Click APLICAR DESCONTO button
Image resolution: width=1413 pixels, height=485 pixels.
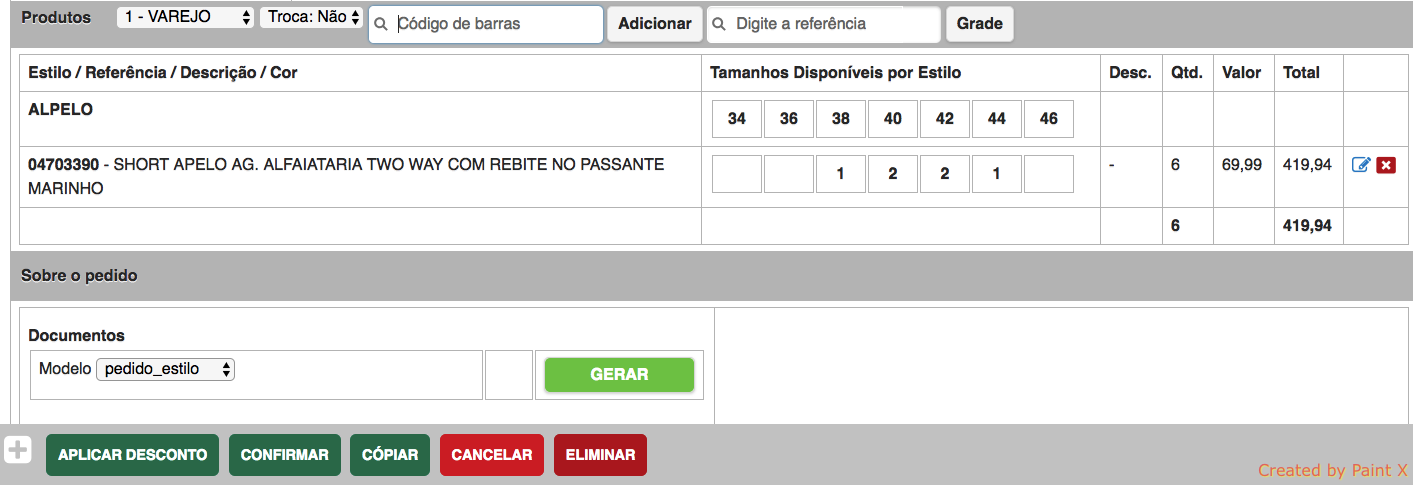click(x=132, y=455)
